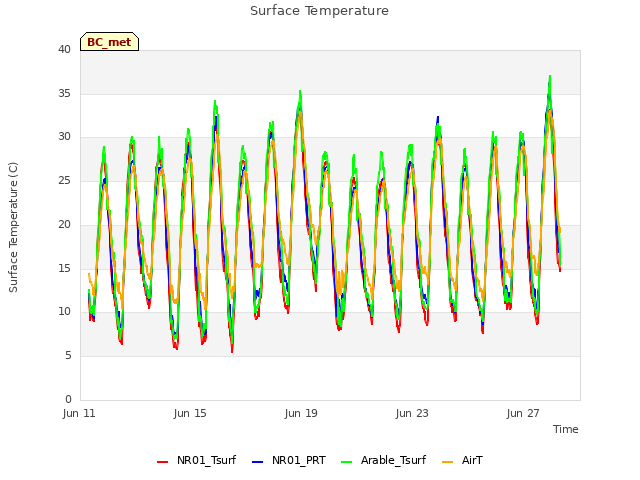The width and height of the screenshot is (640, 480).
Task: Click the blue NR01_PRT legend swatch
Action: point(258,462)
